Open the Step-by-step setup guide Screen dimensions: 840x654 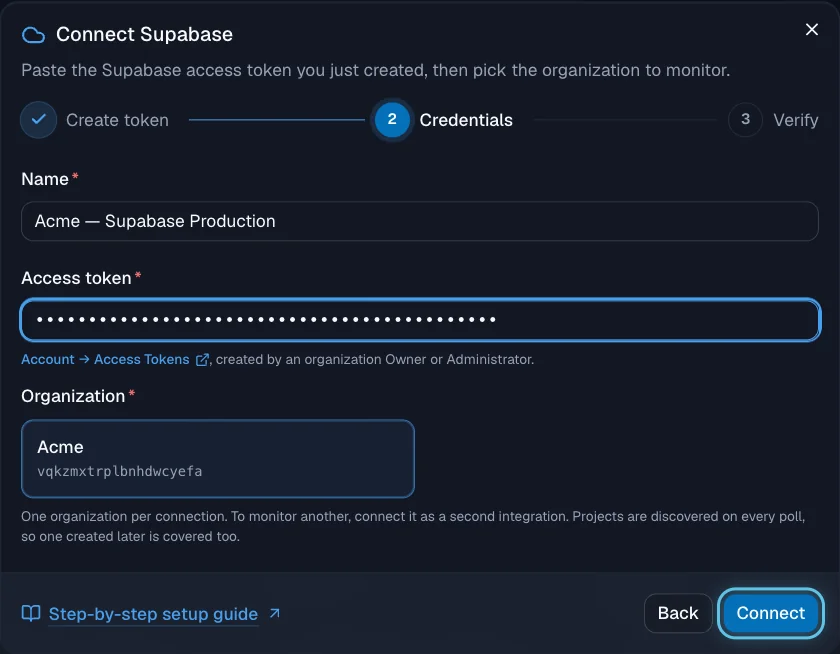pos(151,613)
